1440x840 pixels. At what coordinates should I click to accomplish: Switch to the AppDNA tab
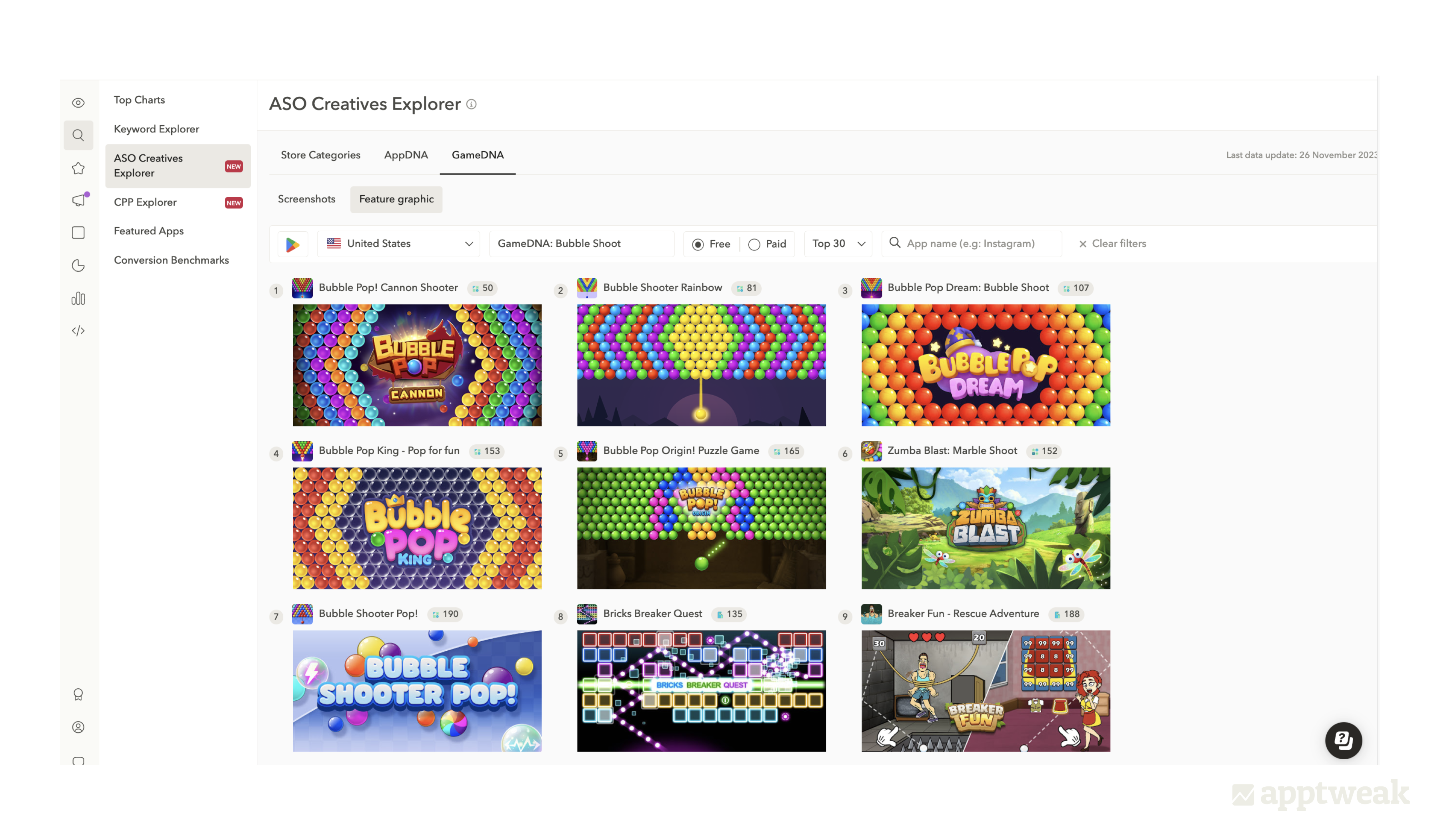click(x=406, y=155)
